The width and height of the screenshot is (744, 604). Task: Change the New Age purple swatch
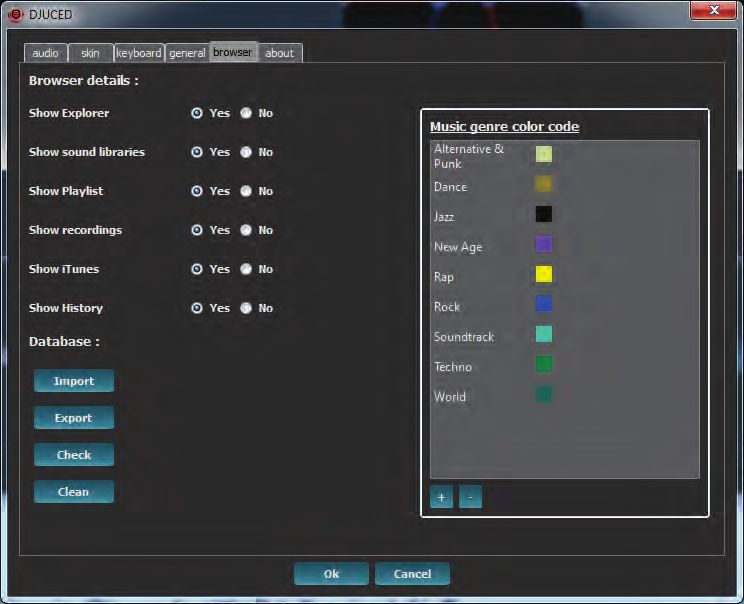(x=544, y=244)
